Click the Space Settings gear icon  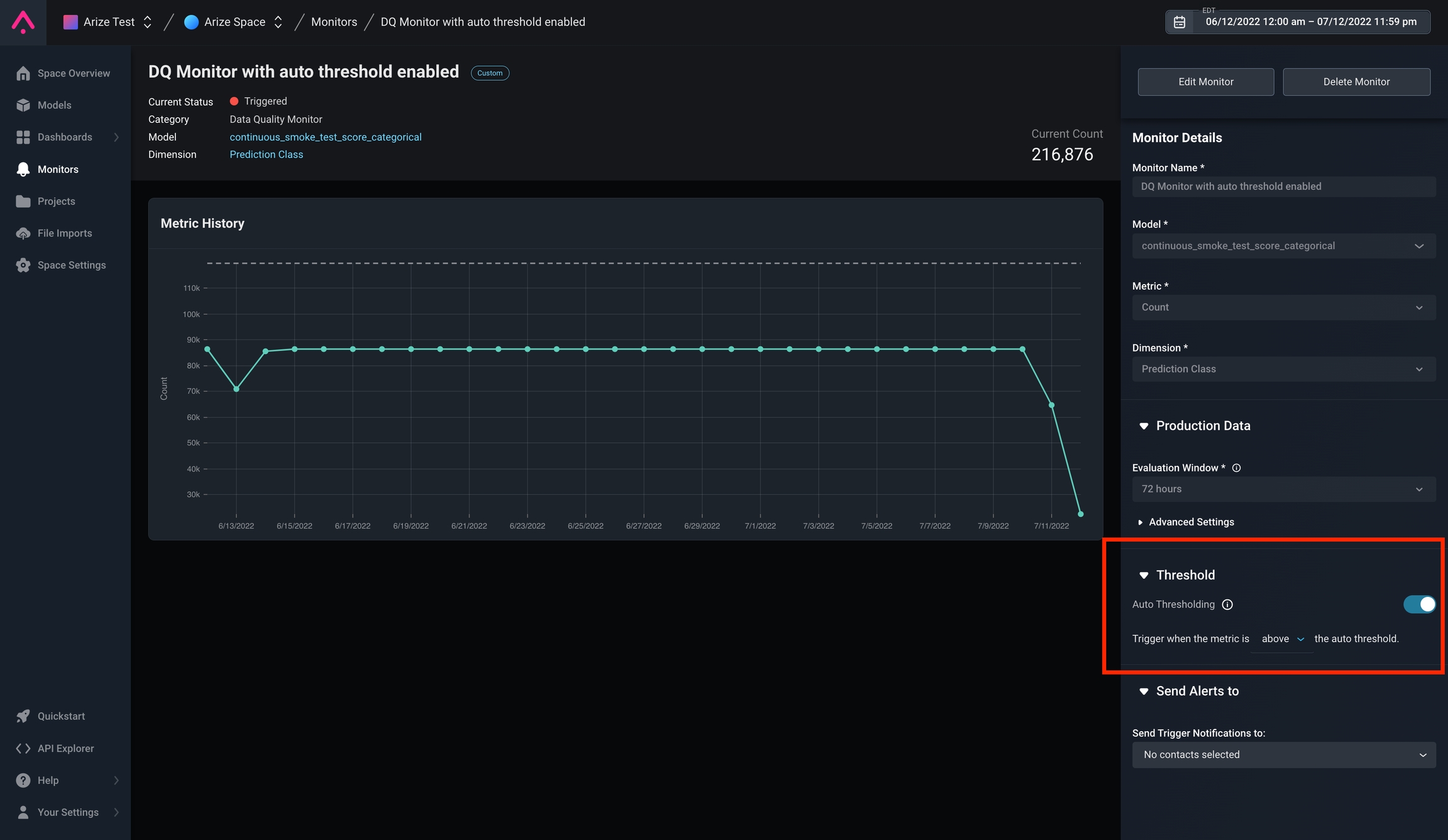point(23,265)
